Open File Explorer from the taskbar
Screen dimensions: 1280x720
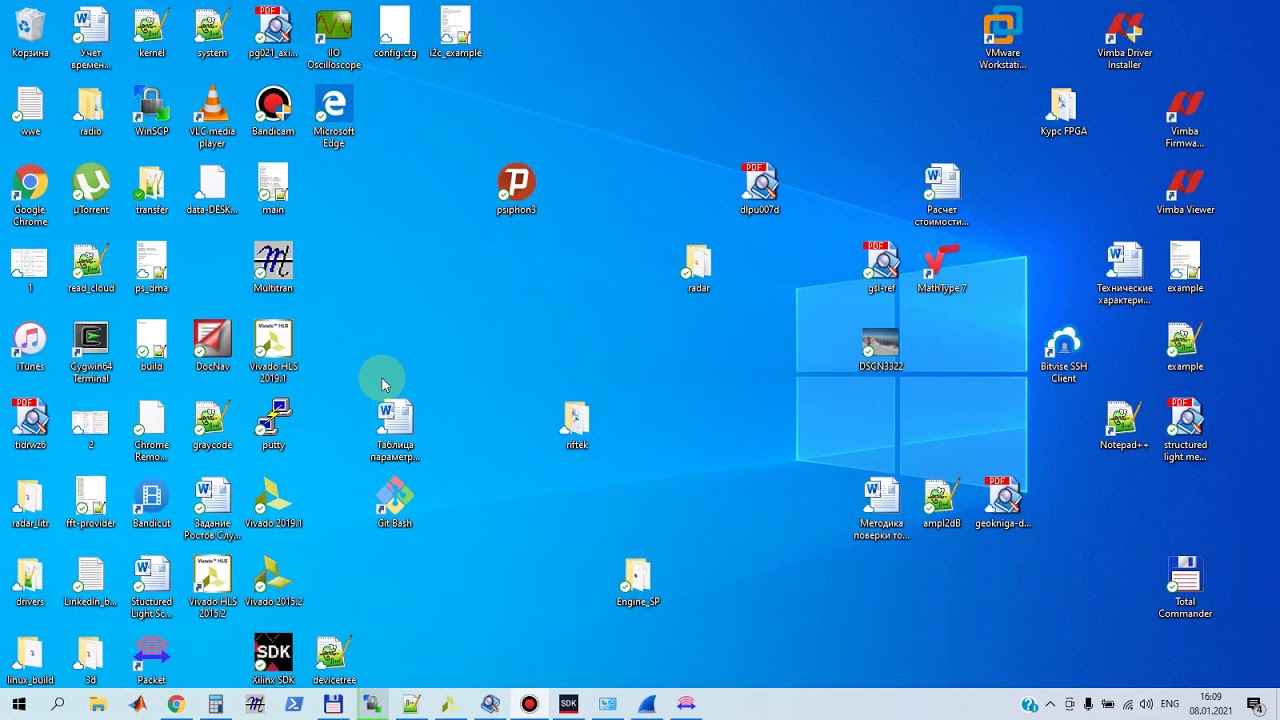point(97,704)
